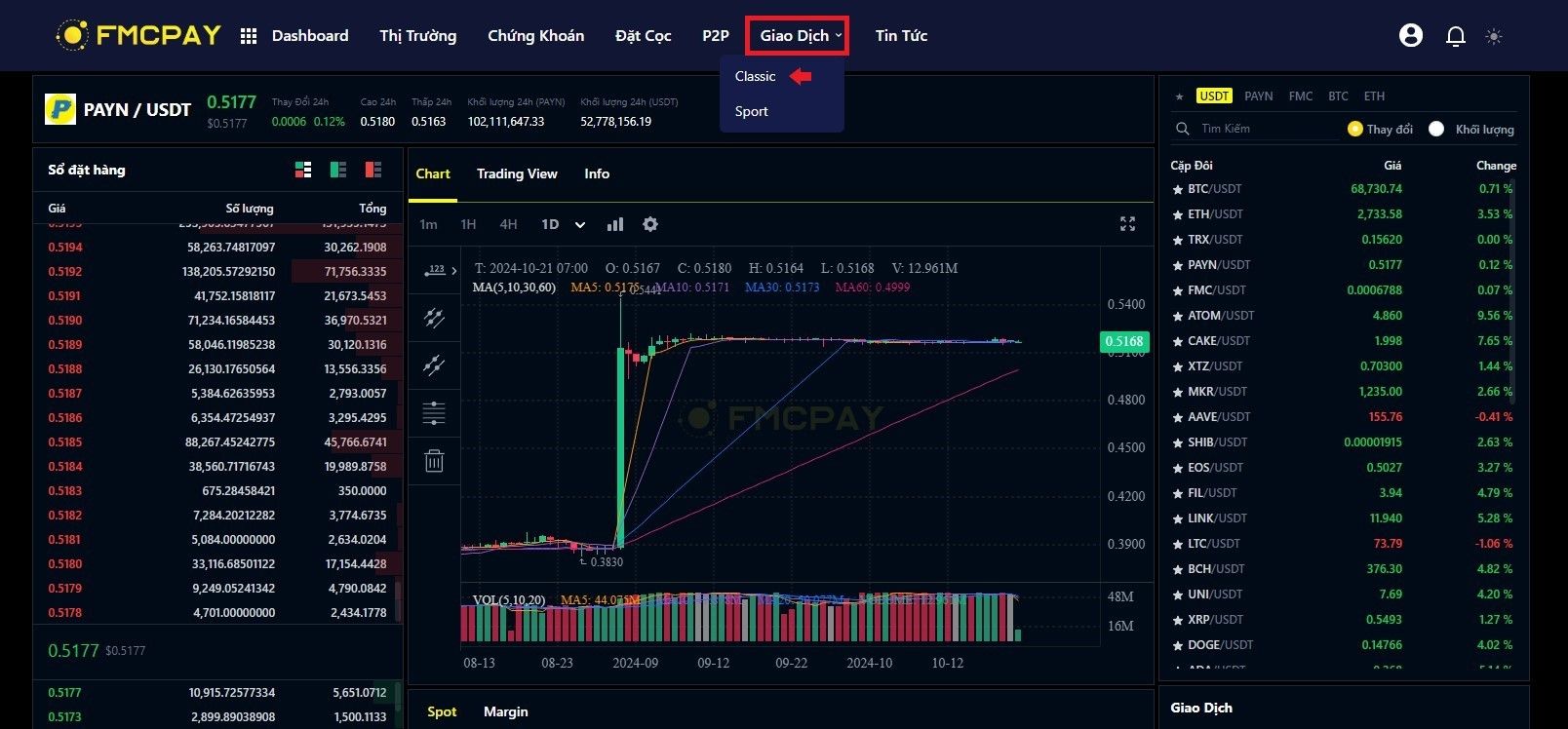Filter pairs by BTC market

tap(1339, 96)
